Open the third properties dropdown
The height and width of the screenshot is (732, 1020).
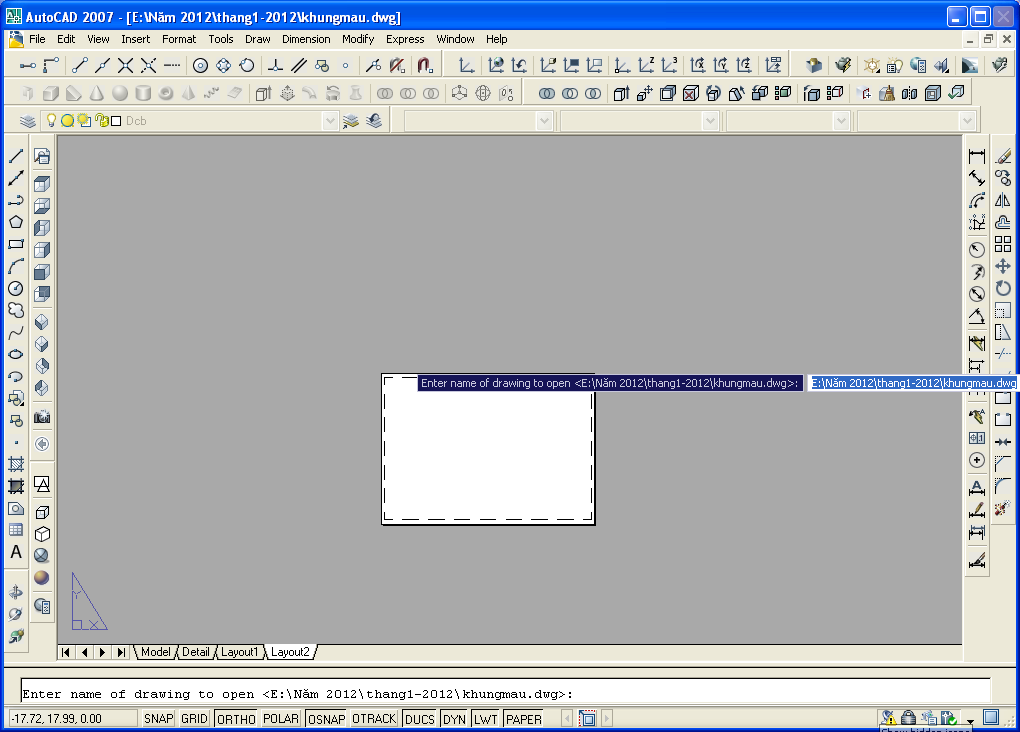(841, 121)
